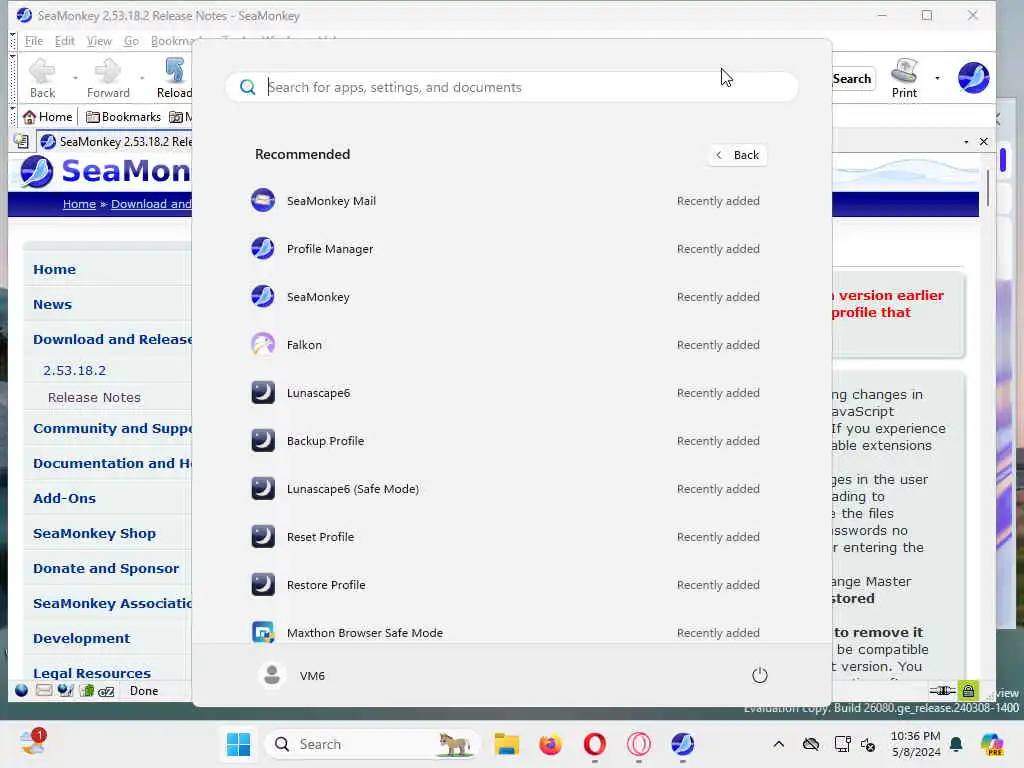The width and height of the screenshot is (1024, 768).
Task: Click the Start menu power button
Action: 760,675
